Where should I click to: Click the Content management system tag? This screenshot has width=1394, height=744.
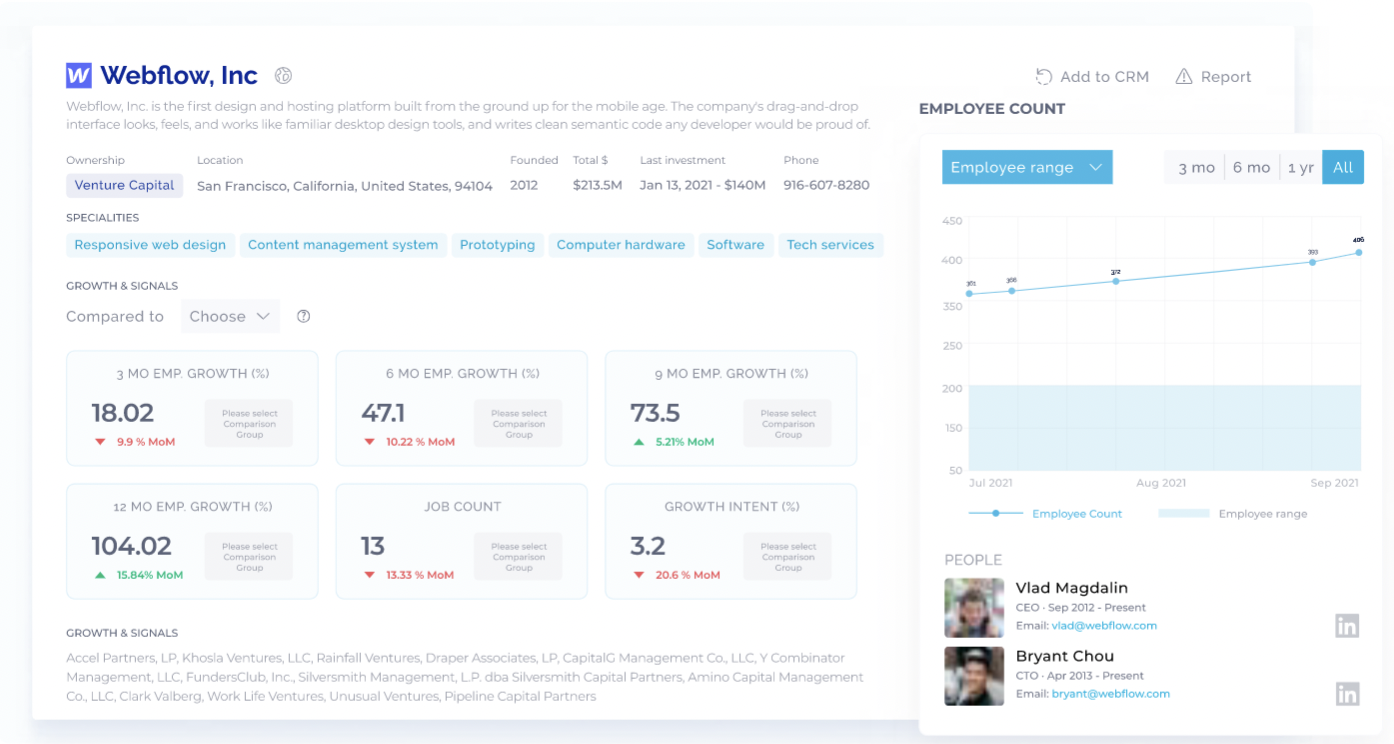tap(343, 245)
